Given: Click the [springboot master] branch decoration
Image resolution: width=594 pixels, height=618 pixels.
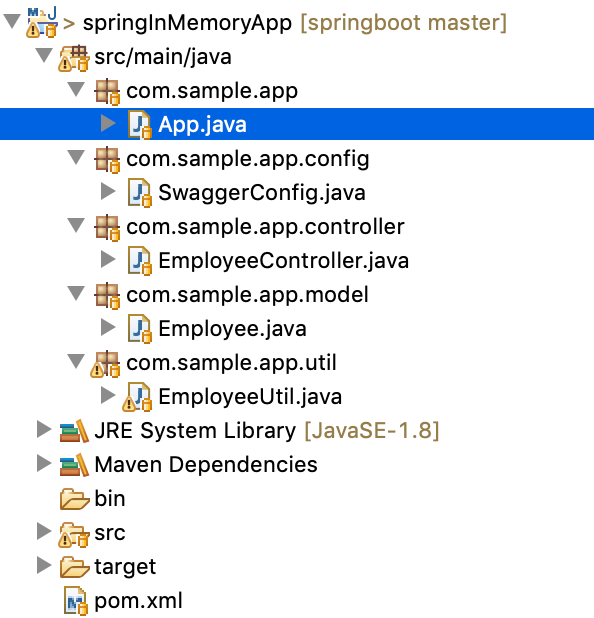Looking at the screenshot, I should [x=404, y=23].
